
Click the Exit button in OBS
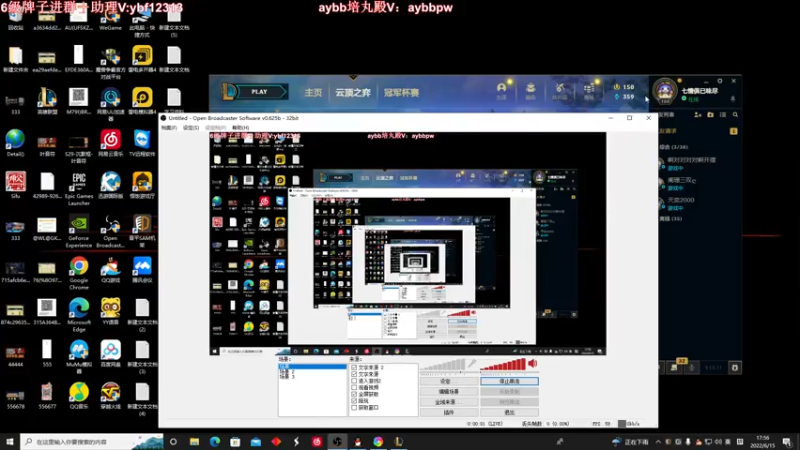(x=509, y=412)
